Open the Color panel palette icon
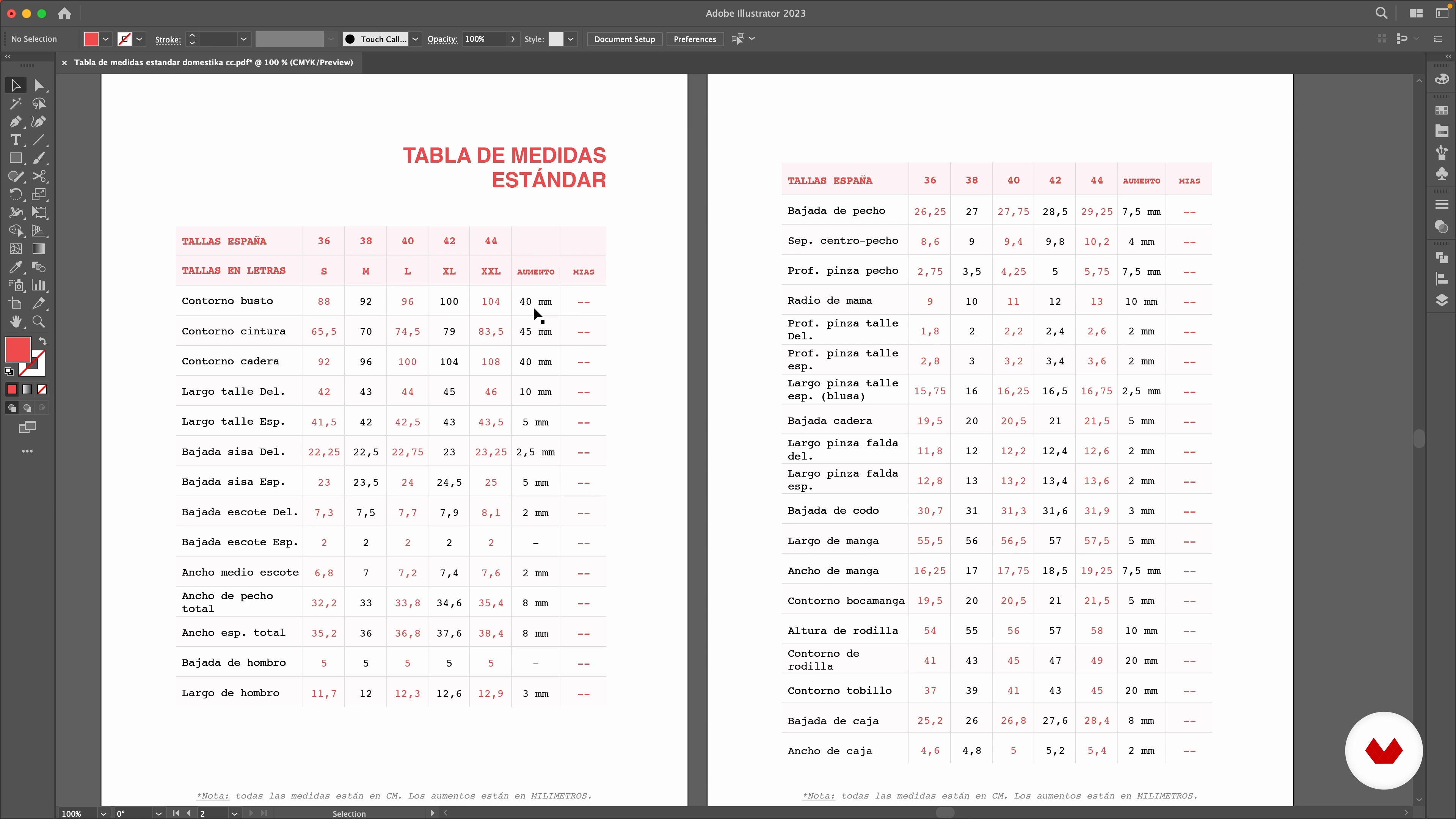The image size is (1456, 819). pyautogui.click(x=1442, y=79)
